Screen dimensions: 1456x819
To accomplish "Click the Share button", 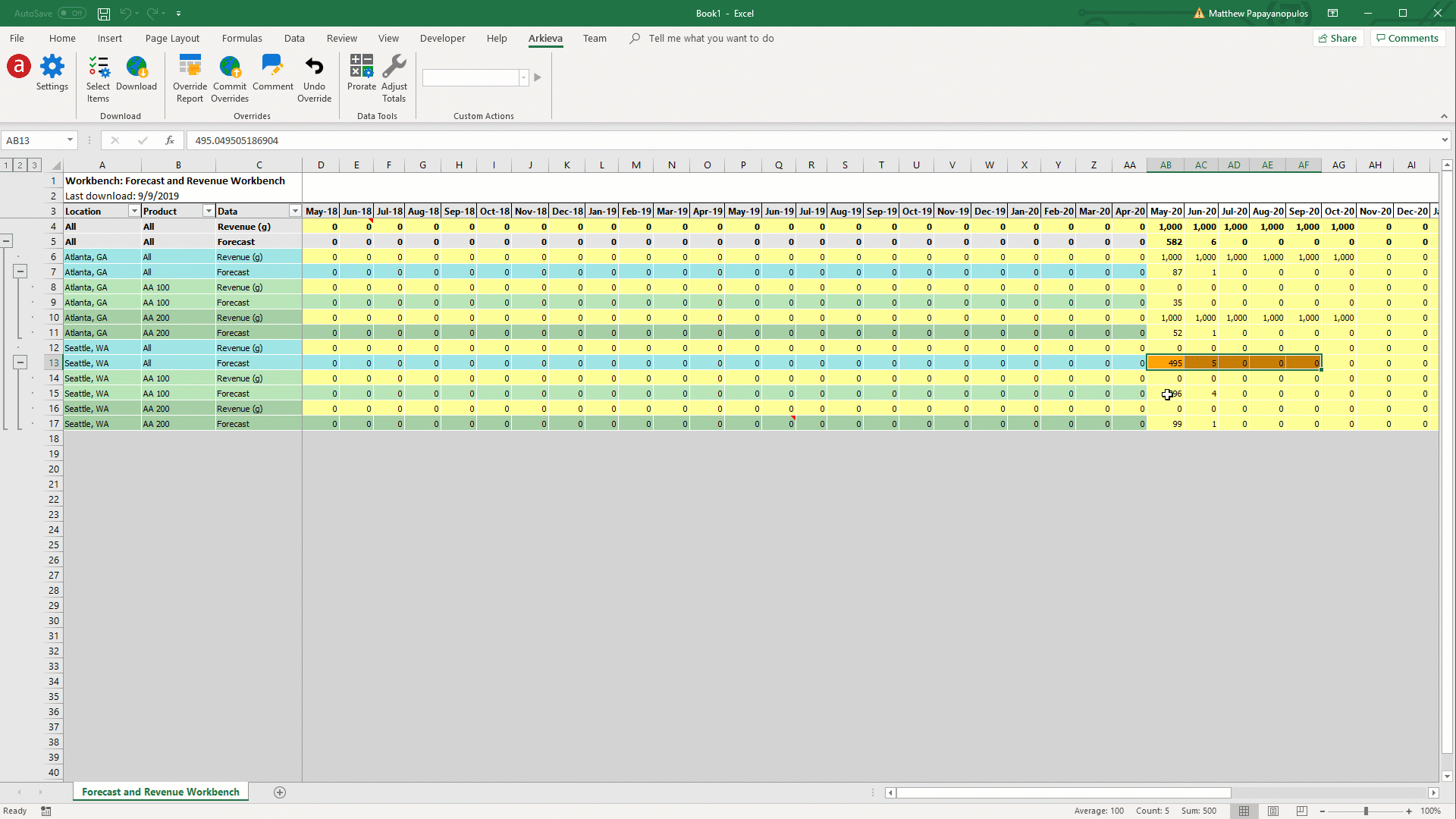I will click(x=1338, y=38).
